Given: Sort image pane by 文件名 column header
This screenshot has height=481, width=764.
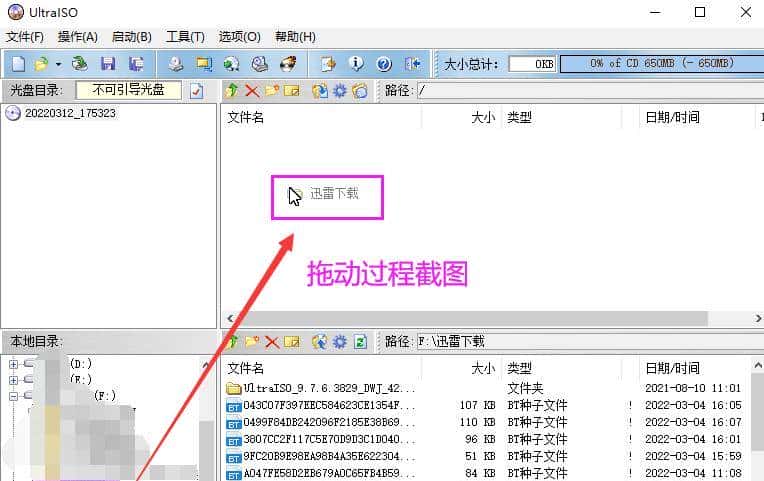Looking at the screenshot, I should (x=322, y=117).
